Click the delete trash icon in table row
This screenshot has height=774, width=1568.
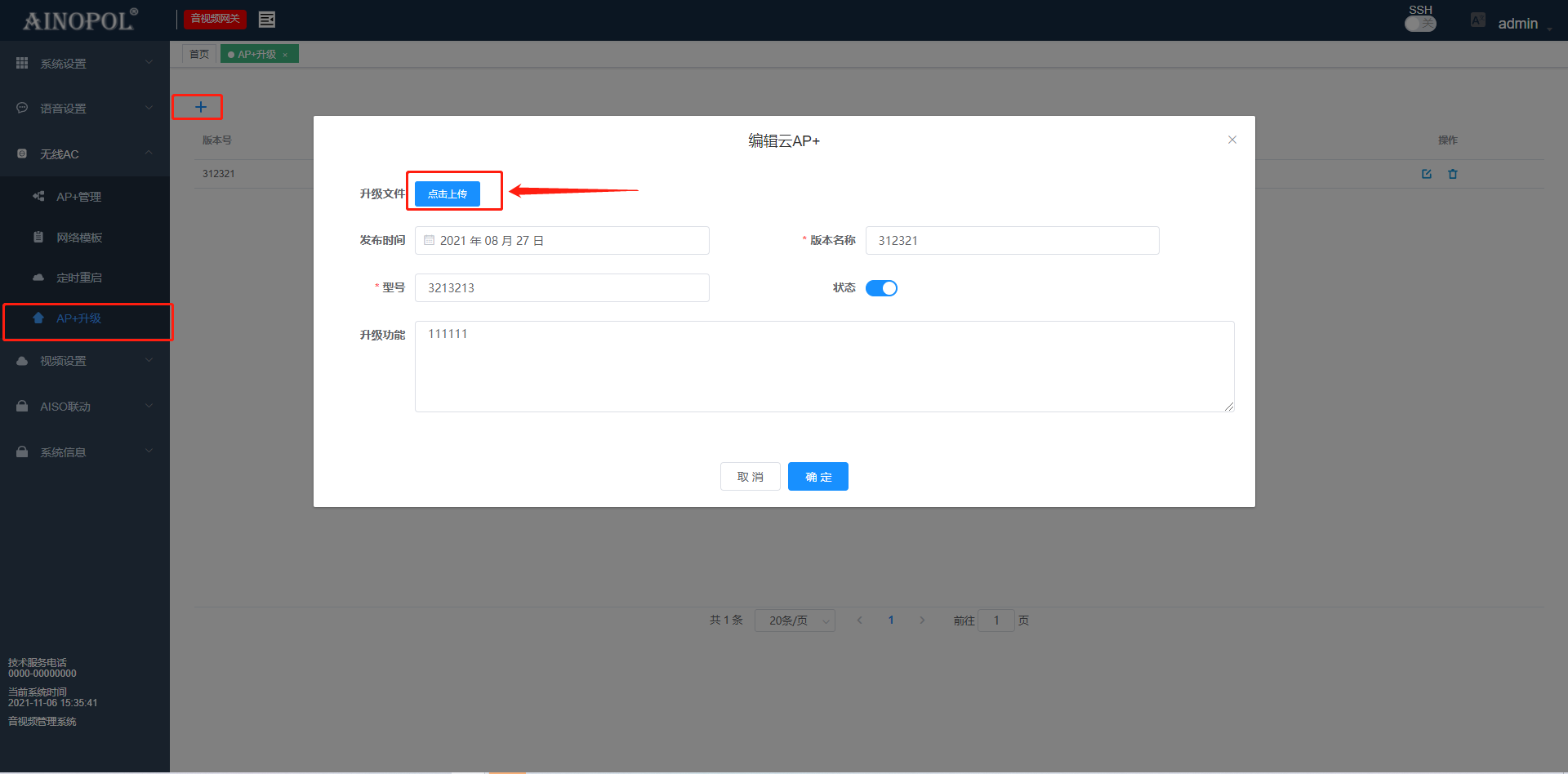tap(1453, 174)
